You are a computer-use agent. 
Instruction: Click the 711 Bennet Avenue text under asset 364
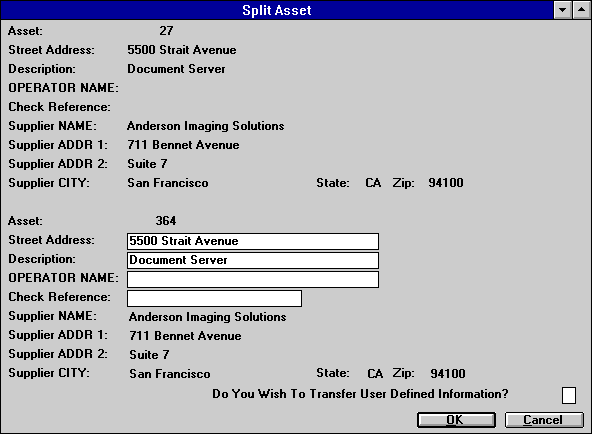[185, 336]
